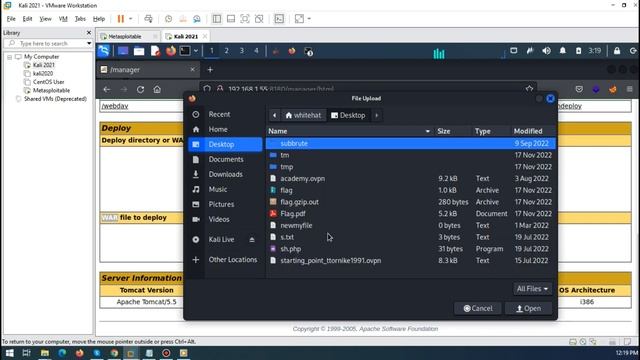Select the tmp folder
Screen dimensions: 640x360
coord(411,167)
